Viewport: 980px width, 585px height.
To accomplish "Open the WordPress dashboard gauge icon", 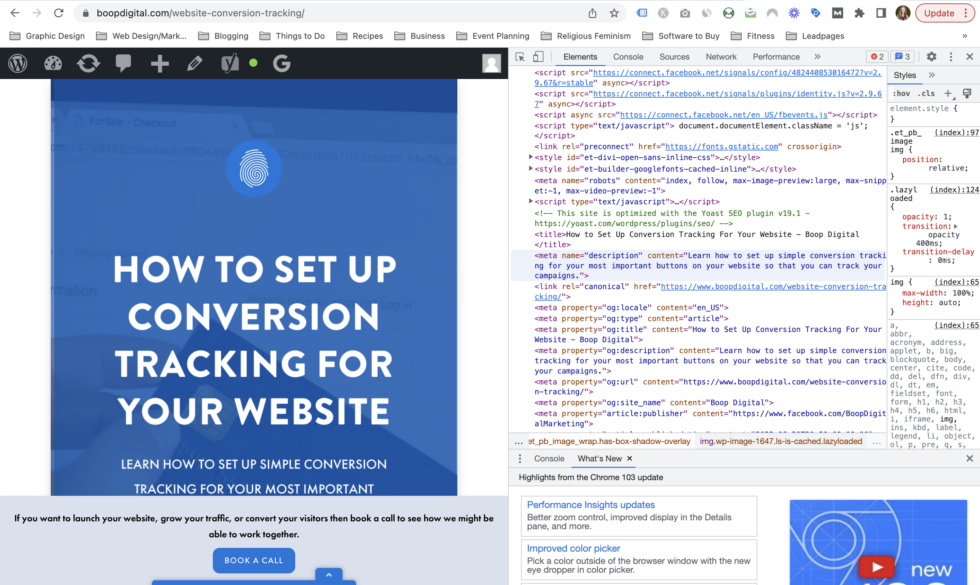I will pos(53,63).
